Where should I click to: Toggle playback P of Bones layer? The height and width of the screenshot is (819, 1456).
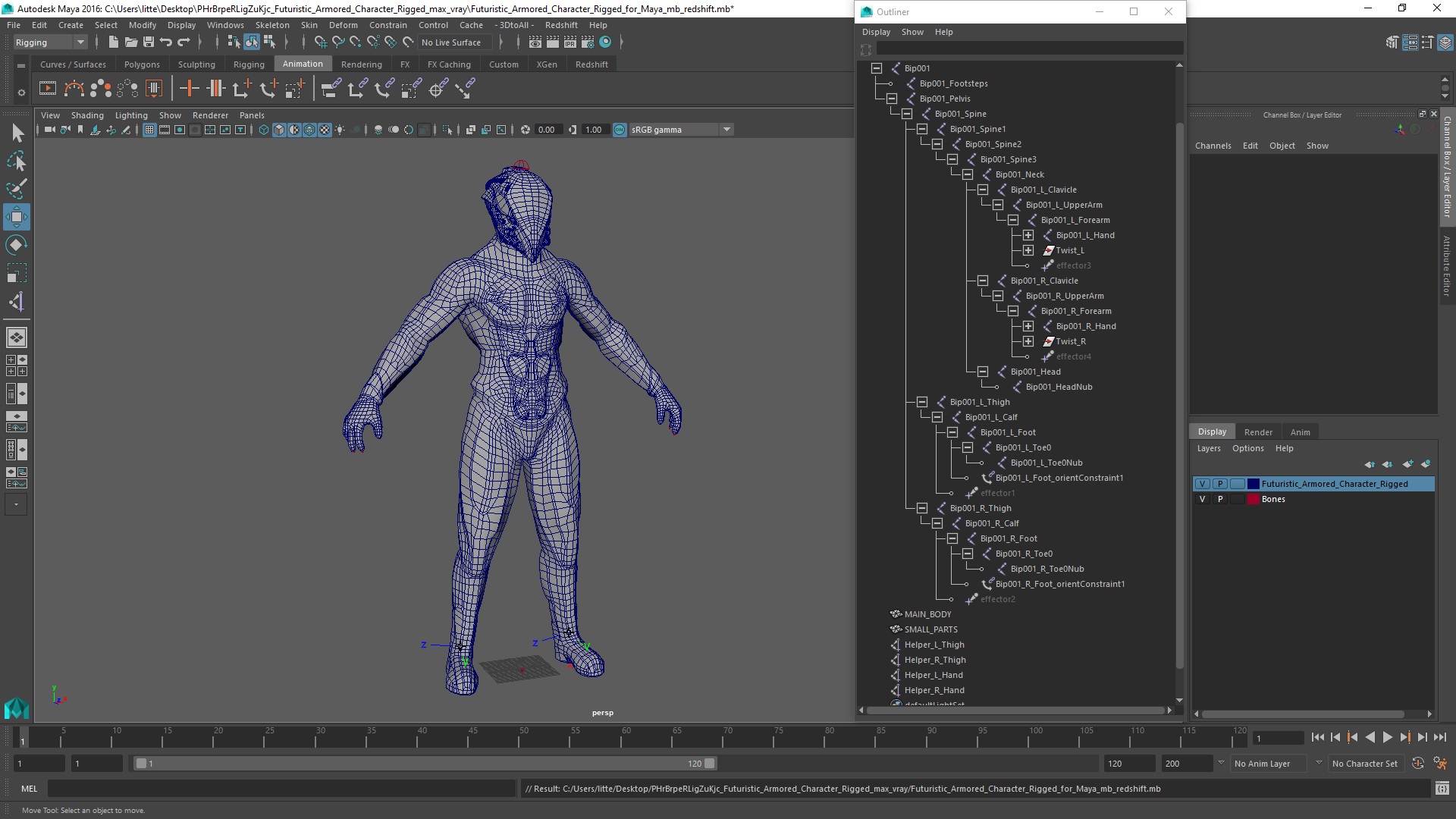pos(1219,499)
